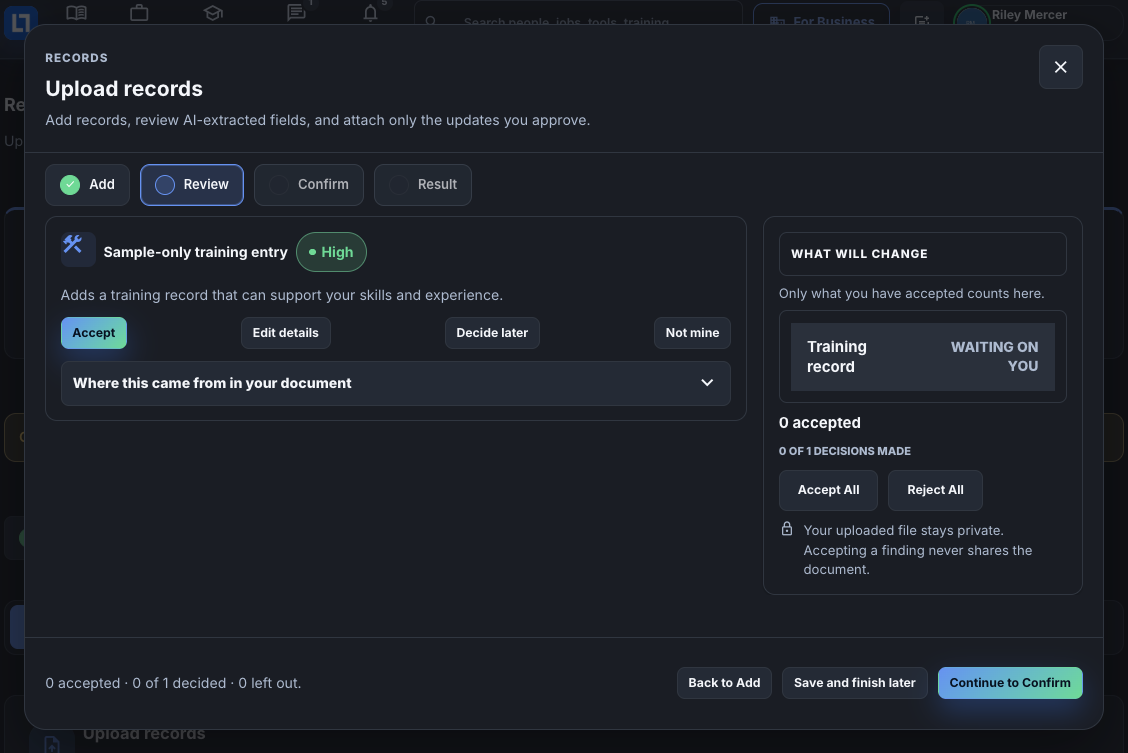Click the circle indicator on Review step
This screenshot has width=1128, height=753.
pos(165,185)
